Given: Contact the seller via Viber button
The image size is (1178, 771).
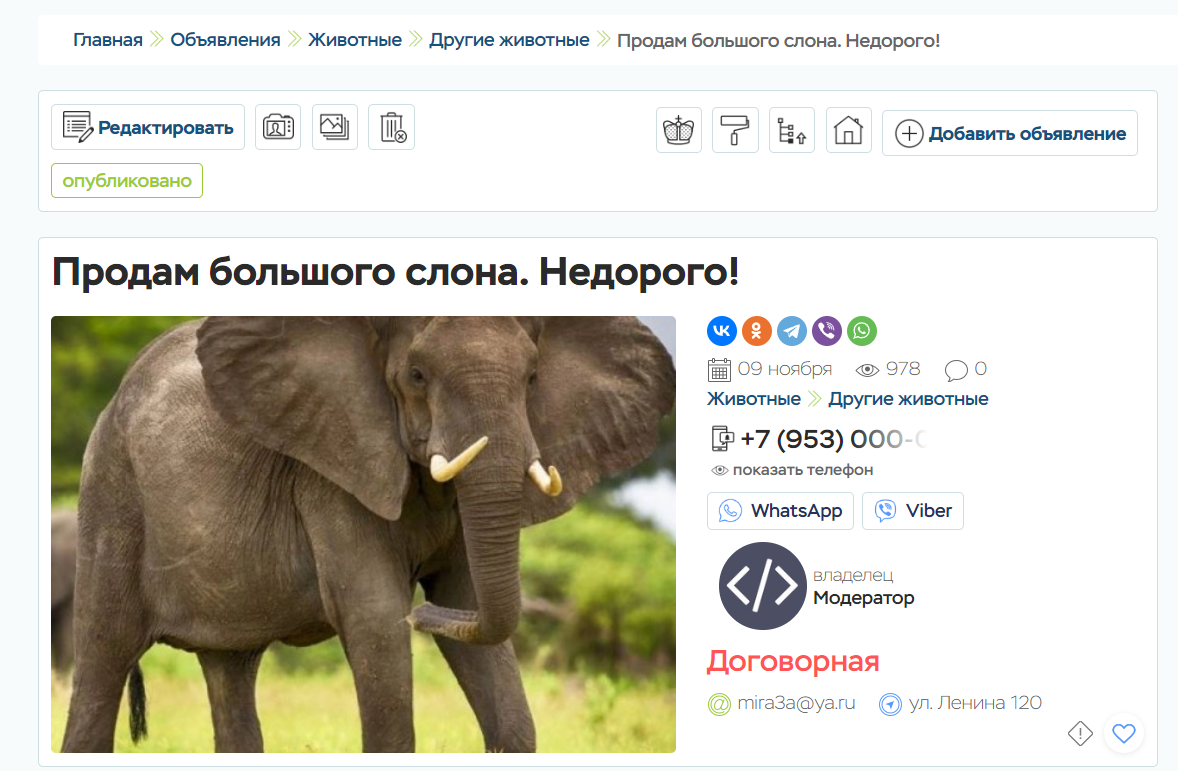Looking at the screenshot, I should point(912,511).
